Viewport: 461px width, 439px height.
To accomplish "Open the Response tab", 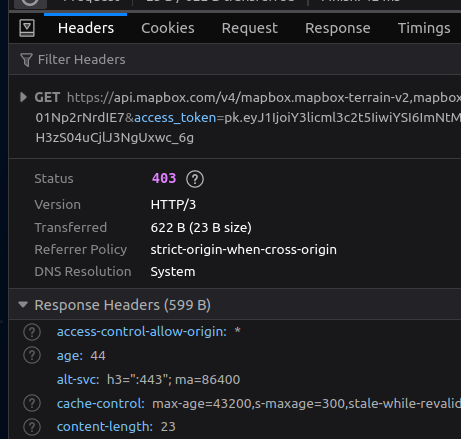I will pyautogui.click(x=337, y=28).
